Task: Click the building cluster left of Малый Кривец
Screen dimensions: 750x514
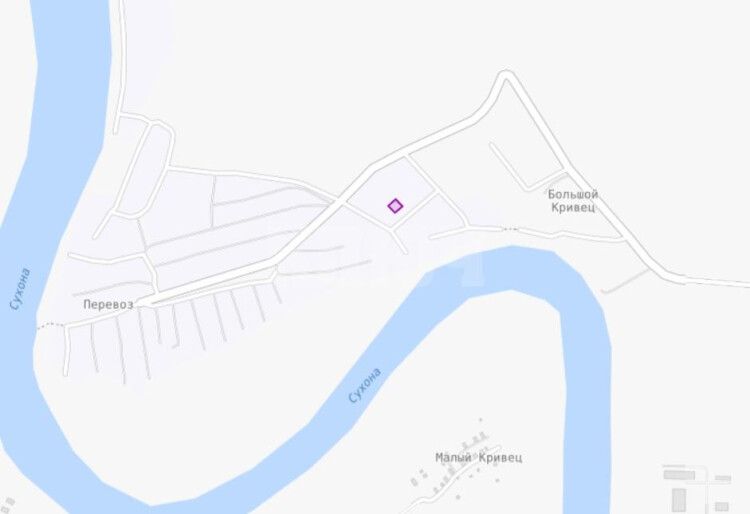Action: pyautogui.click(x=419, y=477)
